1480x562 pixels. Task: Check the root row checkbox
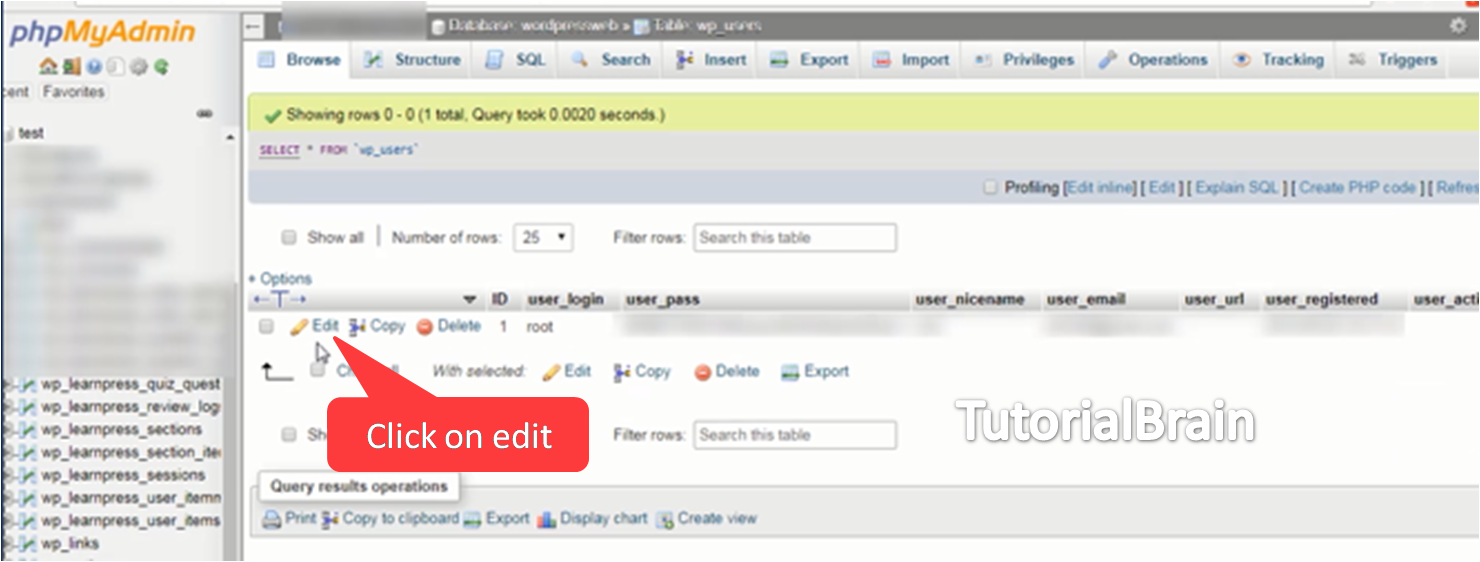[266, 326]
